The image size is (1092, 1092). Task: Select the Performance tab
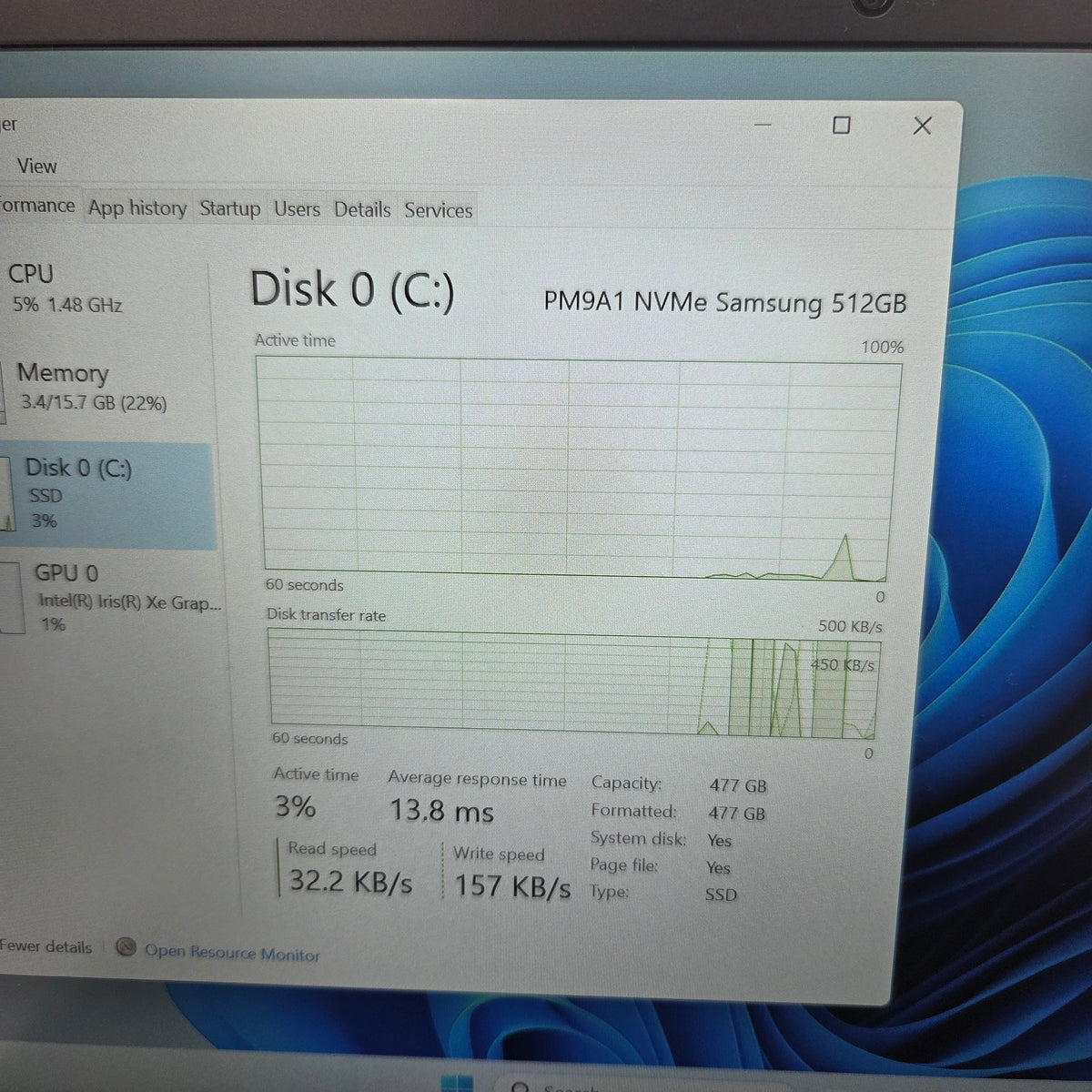[x=37, y=206]
